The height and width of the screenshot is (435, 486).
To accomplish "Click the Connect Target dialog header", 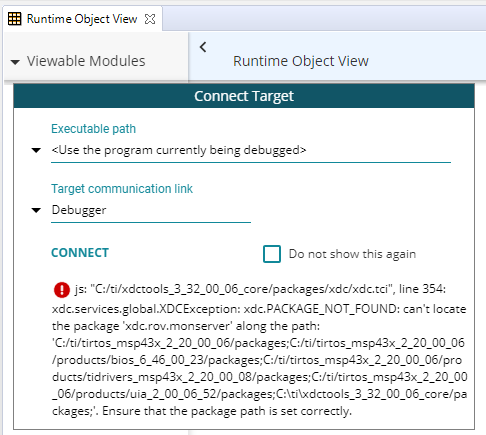I will [x=244, y=96].
